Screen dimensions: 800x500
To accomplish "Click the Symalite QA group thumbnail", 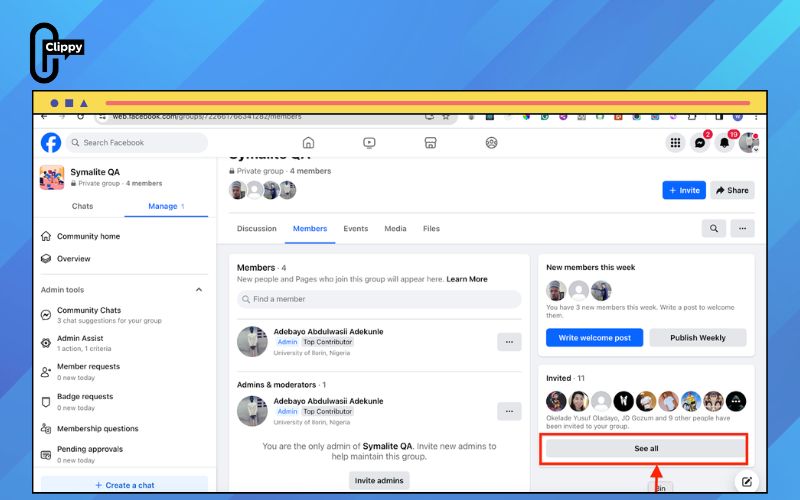I will coord(52,178).
